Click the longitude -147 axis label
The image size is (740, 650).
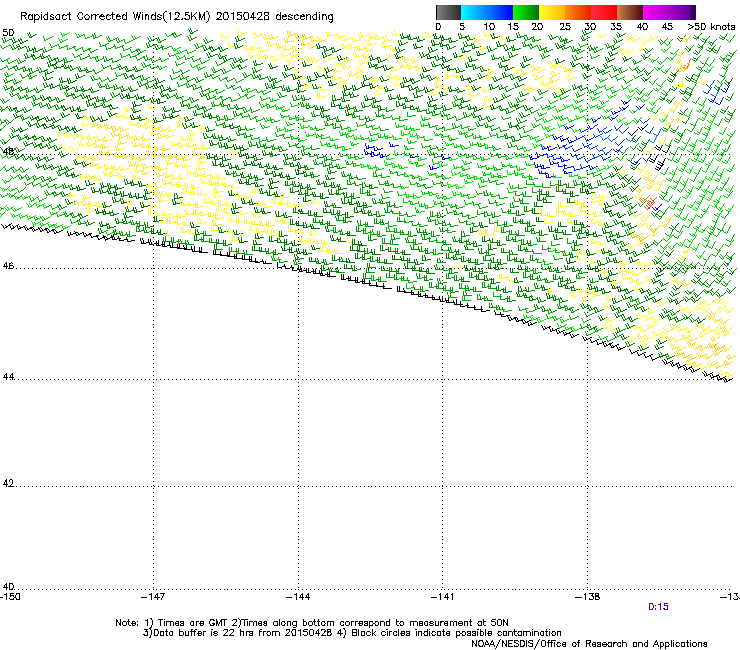tap(153, 597)
